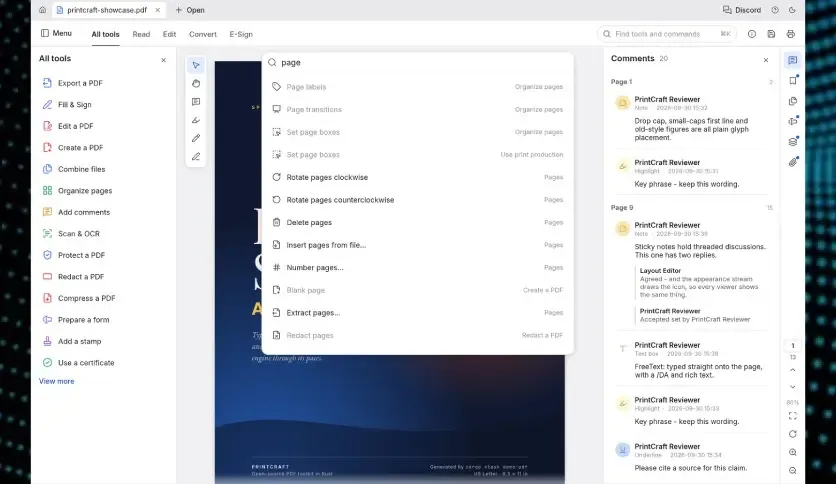
Task: Toggle dark mode with the moon icon
Action: click(x=792, y=10)
